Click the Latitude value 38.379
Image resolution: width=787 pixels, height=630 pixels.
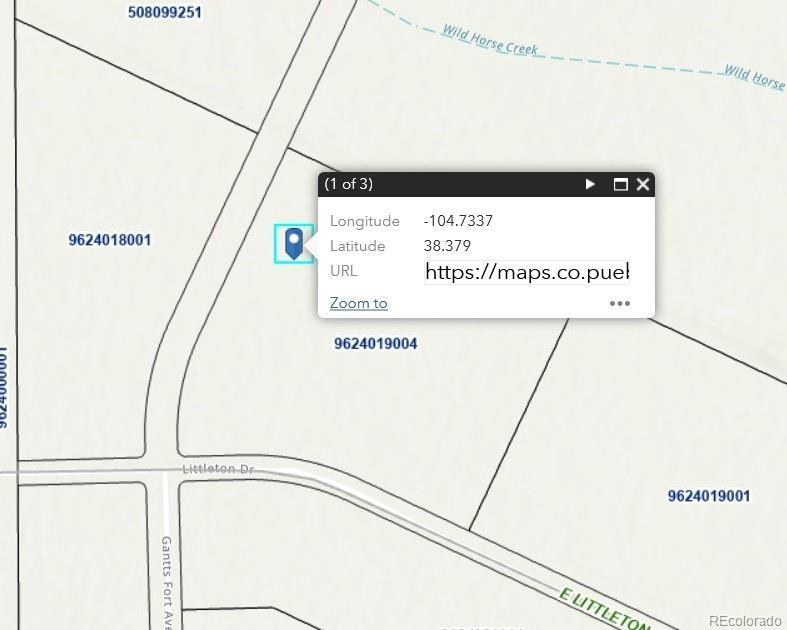447,246
